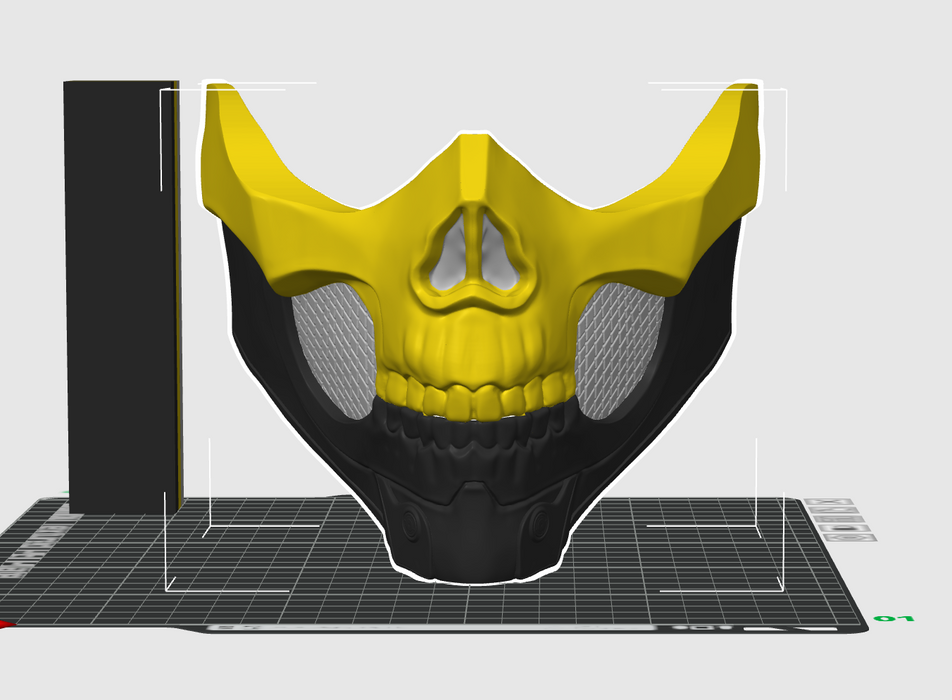Click the plate name label on the front edge

click(x=430, y=628)
